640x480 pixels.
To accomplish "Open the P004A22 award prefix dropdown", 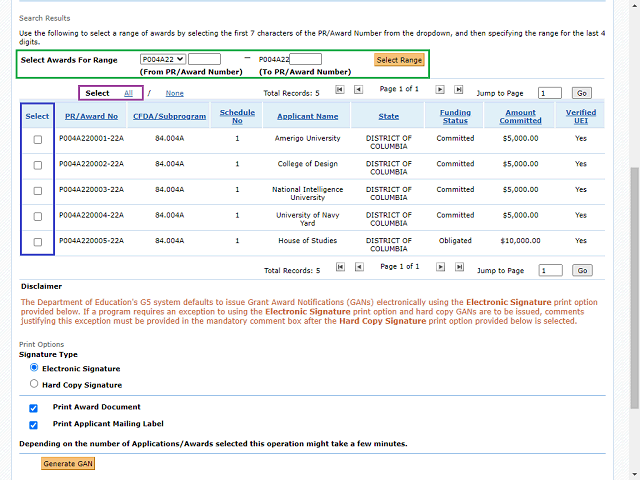I will (163, 59).
